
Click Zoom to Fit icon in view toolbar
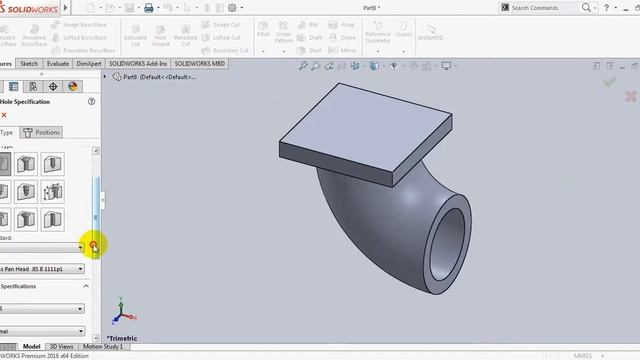tap(303, 66)
